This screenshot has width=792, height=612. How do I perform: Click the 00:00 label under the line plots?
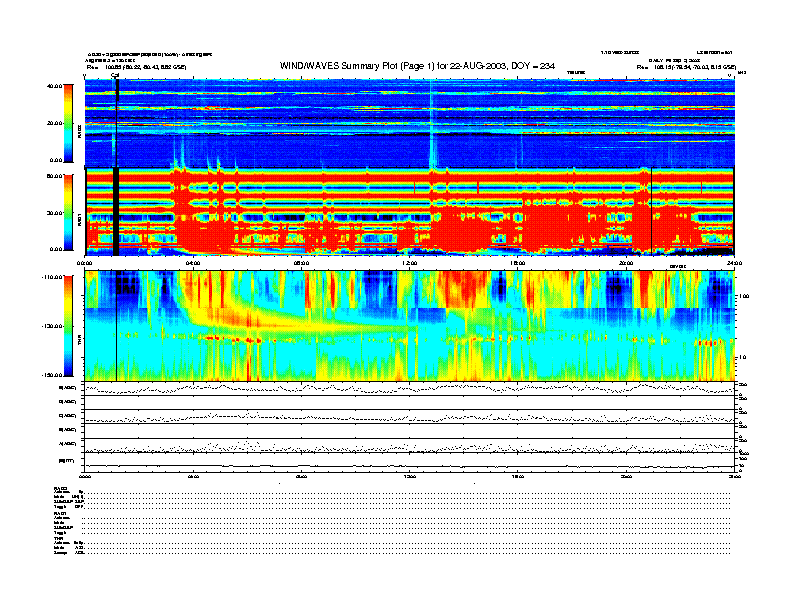85,476
